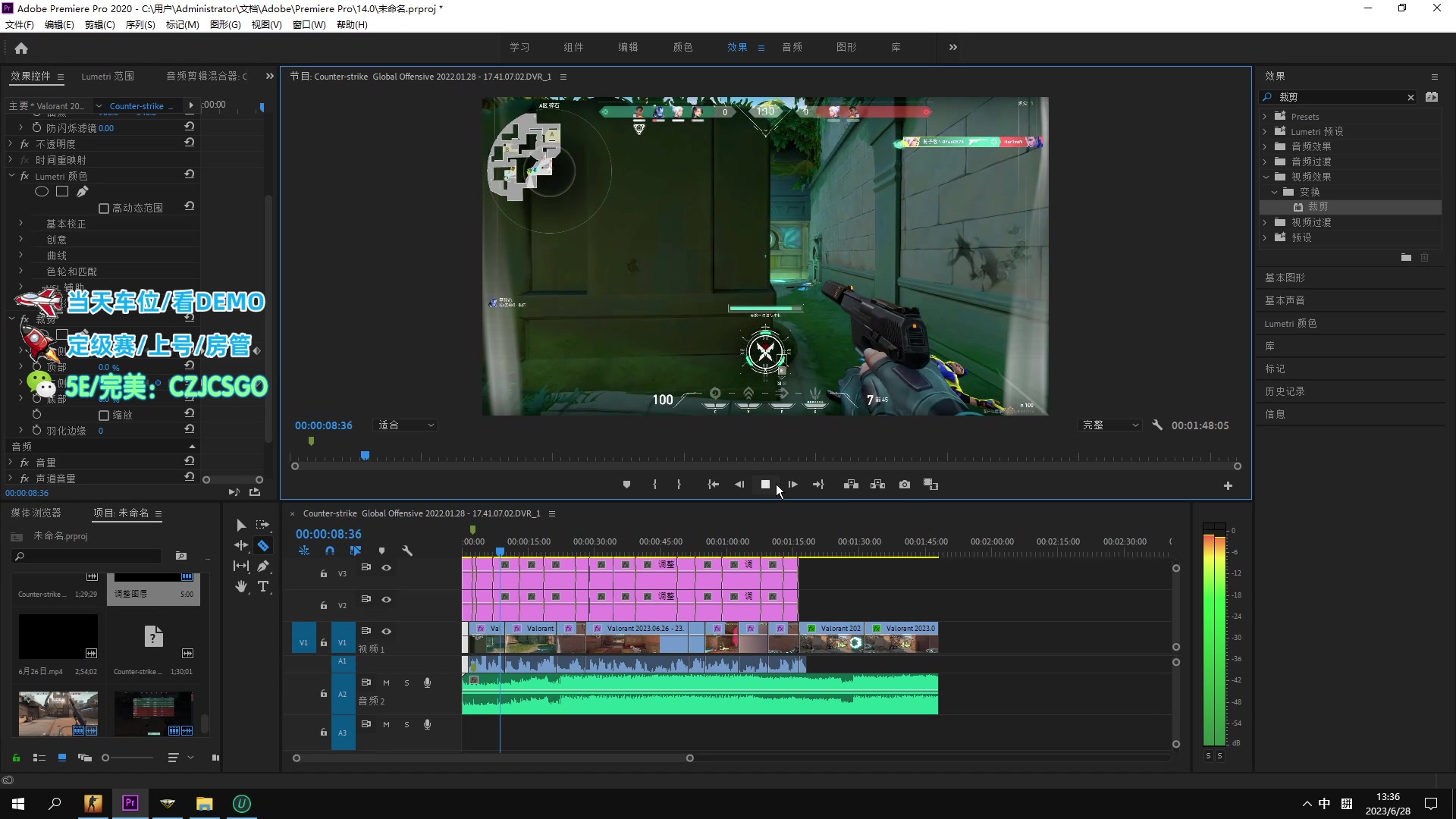Viewport: 1456px width, 819px height.
Task: Switch to the 颜色 workspace tab
Action: (x=682, y=48)
